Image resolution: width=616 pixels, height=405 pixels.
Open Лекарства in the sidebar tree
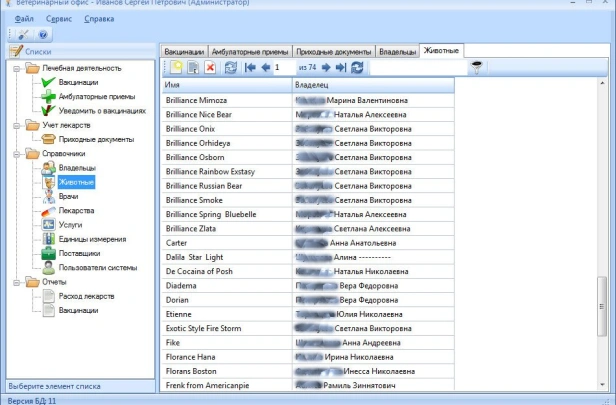(x=76, y=211)
